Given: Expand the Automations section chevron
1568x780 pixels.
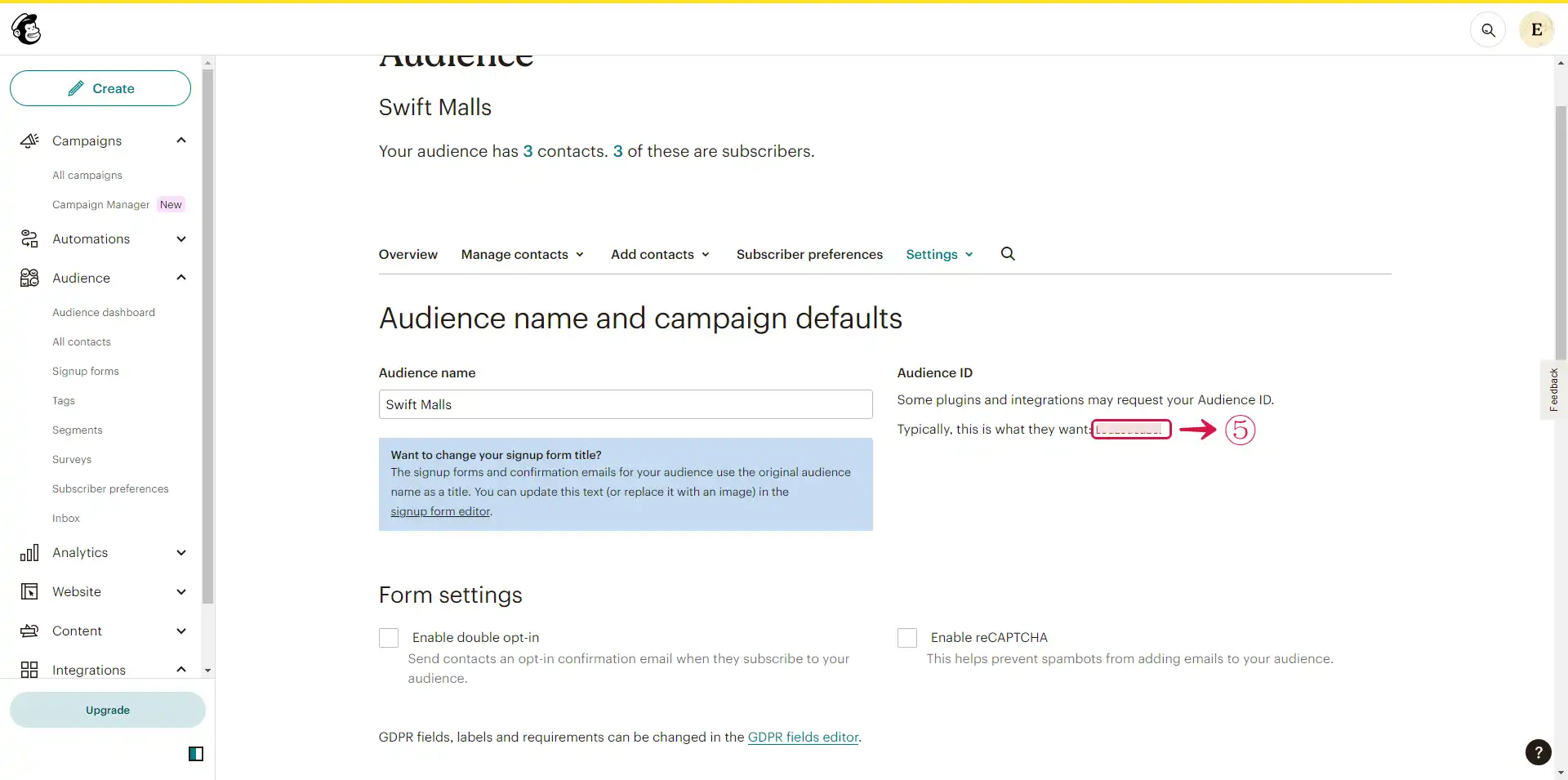Looking at the screenshot, I should (181, 238).
